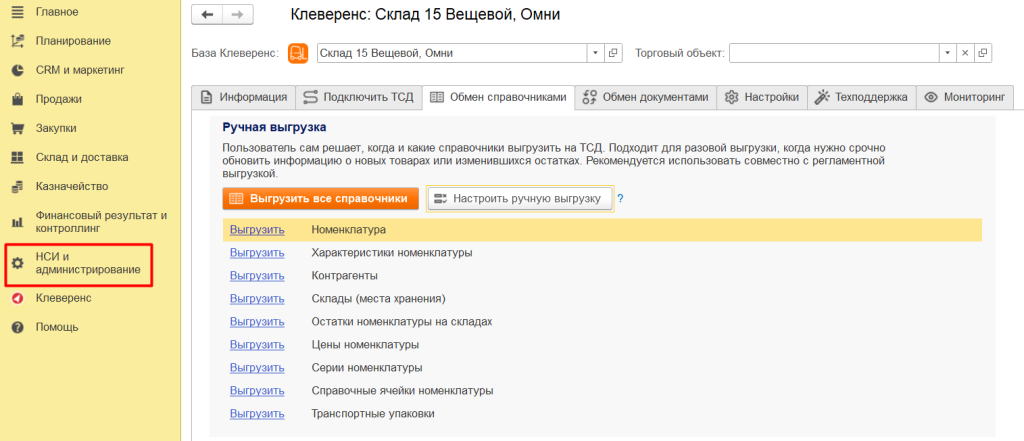Open the Планирование section

pyautogui.click(x=73, y=41)
